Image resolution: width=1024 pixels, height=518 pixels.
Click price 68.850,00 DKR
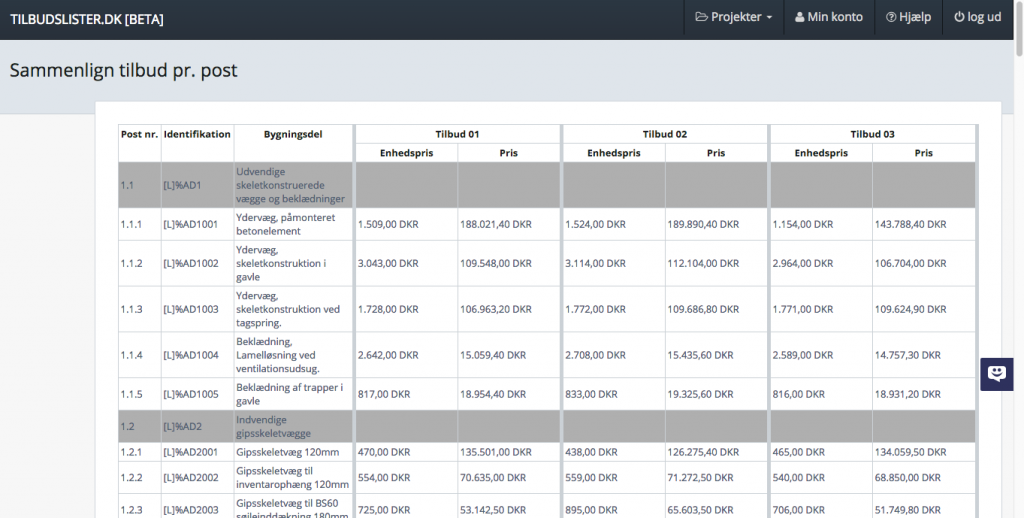(x=908, y=478)
